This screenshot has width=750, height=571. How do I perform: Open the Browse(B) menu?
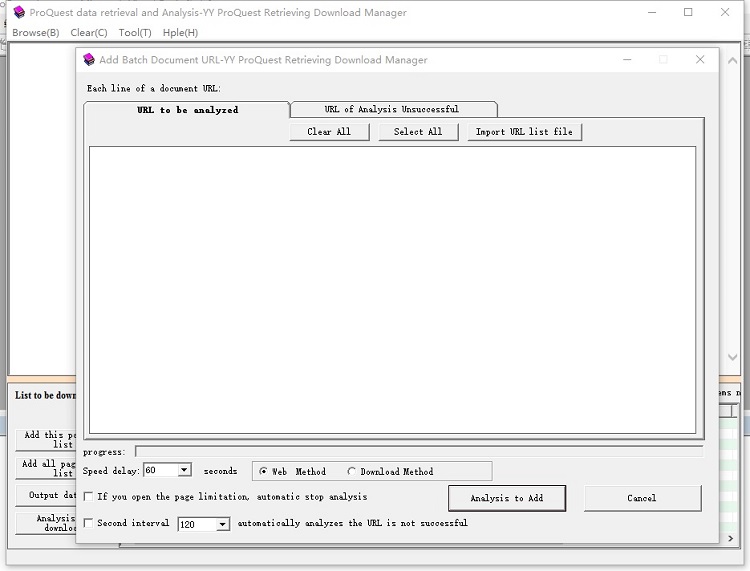pos(36,33)
